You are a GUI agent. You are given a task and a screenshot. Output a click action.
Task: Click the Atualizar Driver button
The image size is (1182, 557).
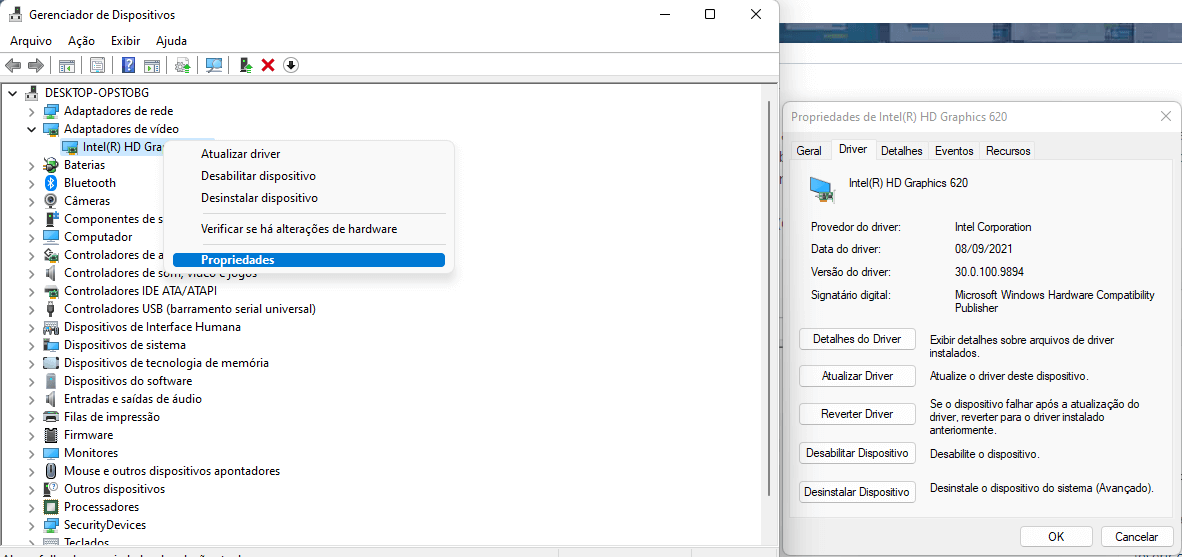click(857, 376)
